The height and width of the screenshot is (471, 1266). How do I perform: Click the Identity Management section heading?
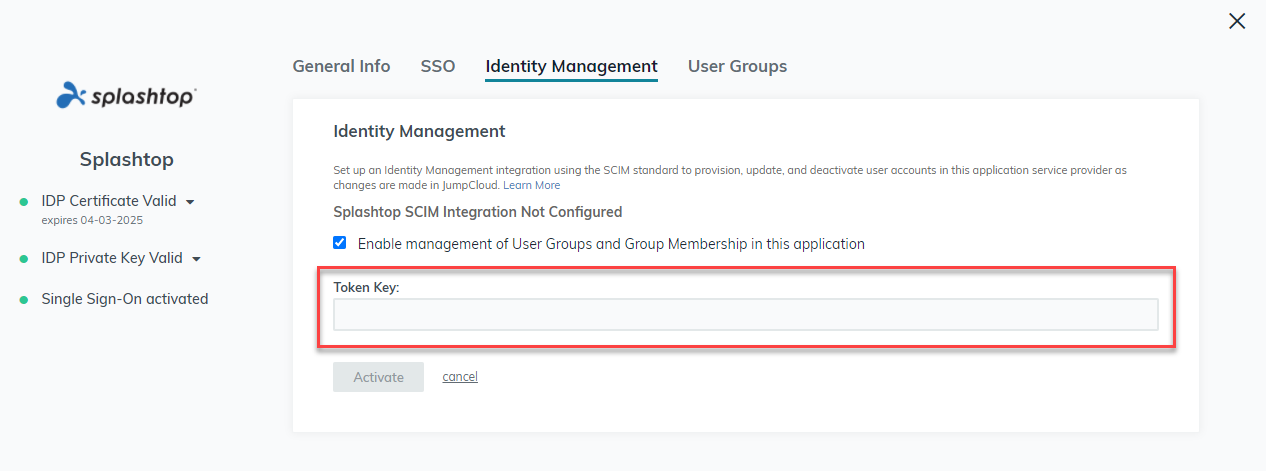pyautogui.click(x=419, y=131)
